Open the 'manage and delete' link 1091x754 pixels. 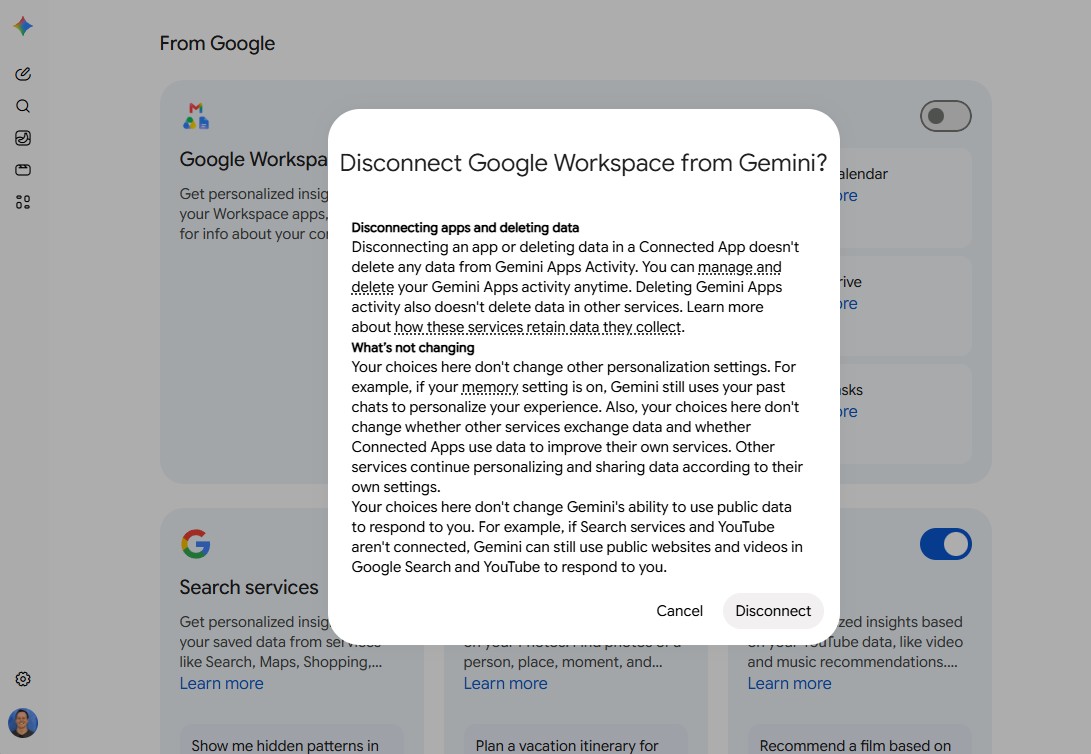740,267
